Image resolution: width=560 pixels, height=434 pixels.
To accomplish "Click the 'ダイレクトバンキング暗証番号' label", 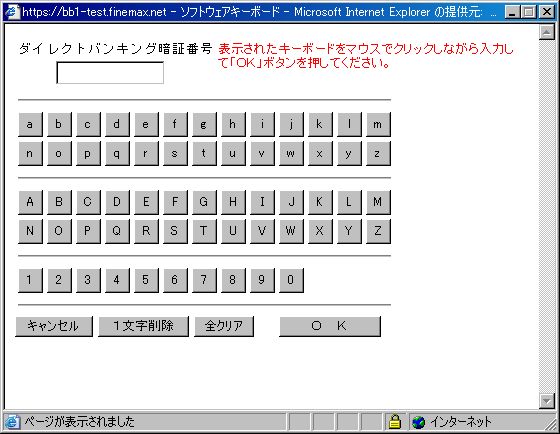I will click(116, 49).
